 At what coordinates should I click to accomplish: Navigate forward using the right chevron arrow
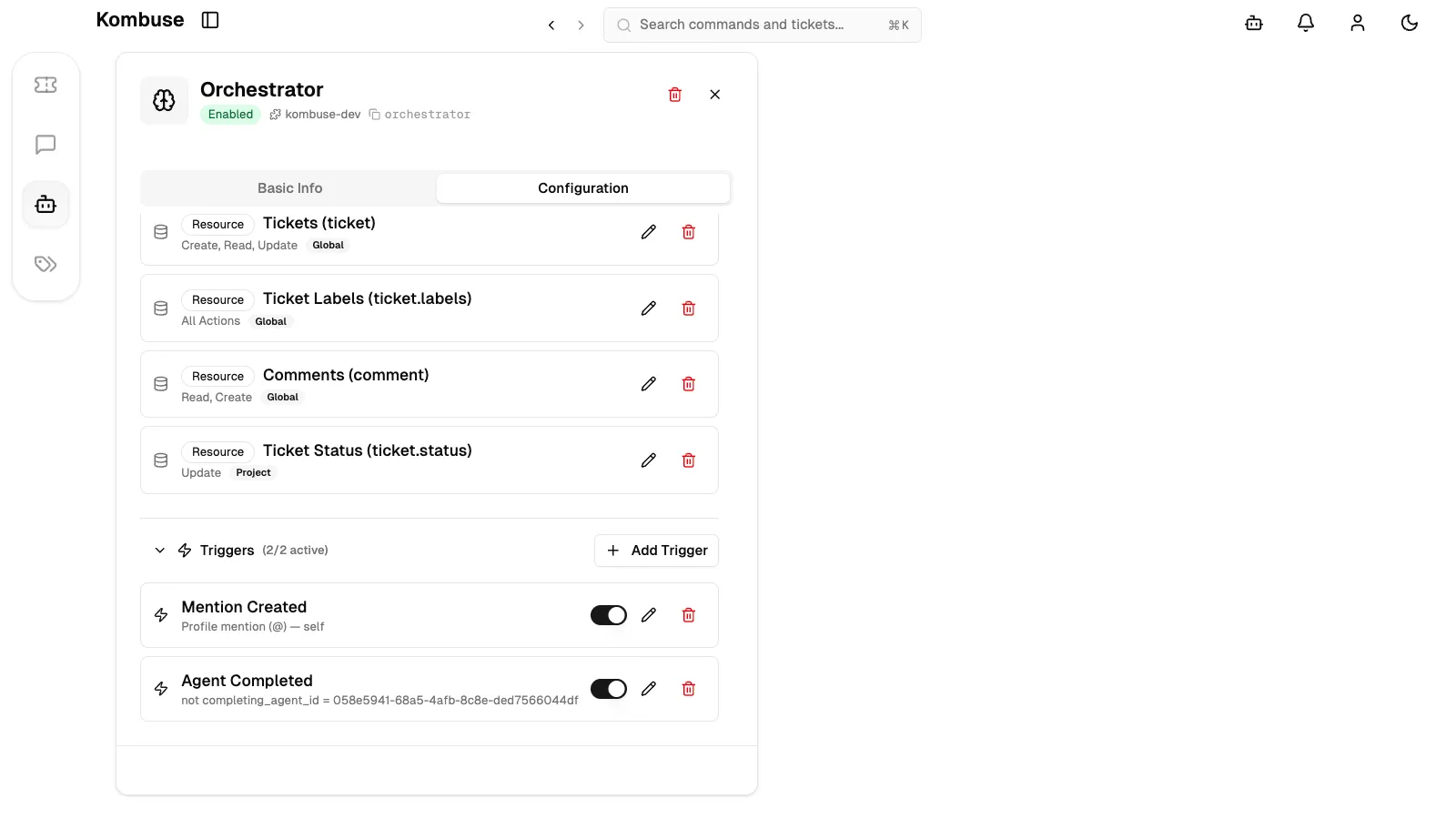pyautogui.click(x=581, y=25)
